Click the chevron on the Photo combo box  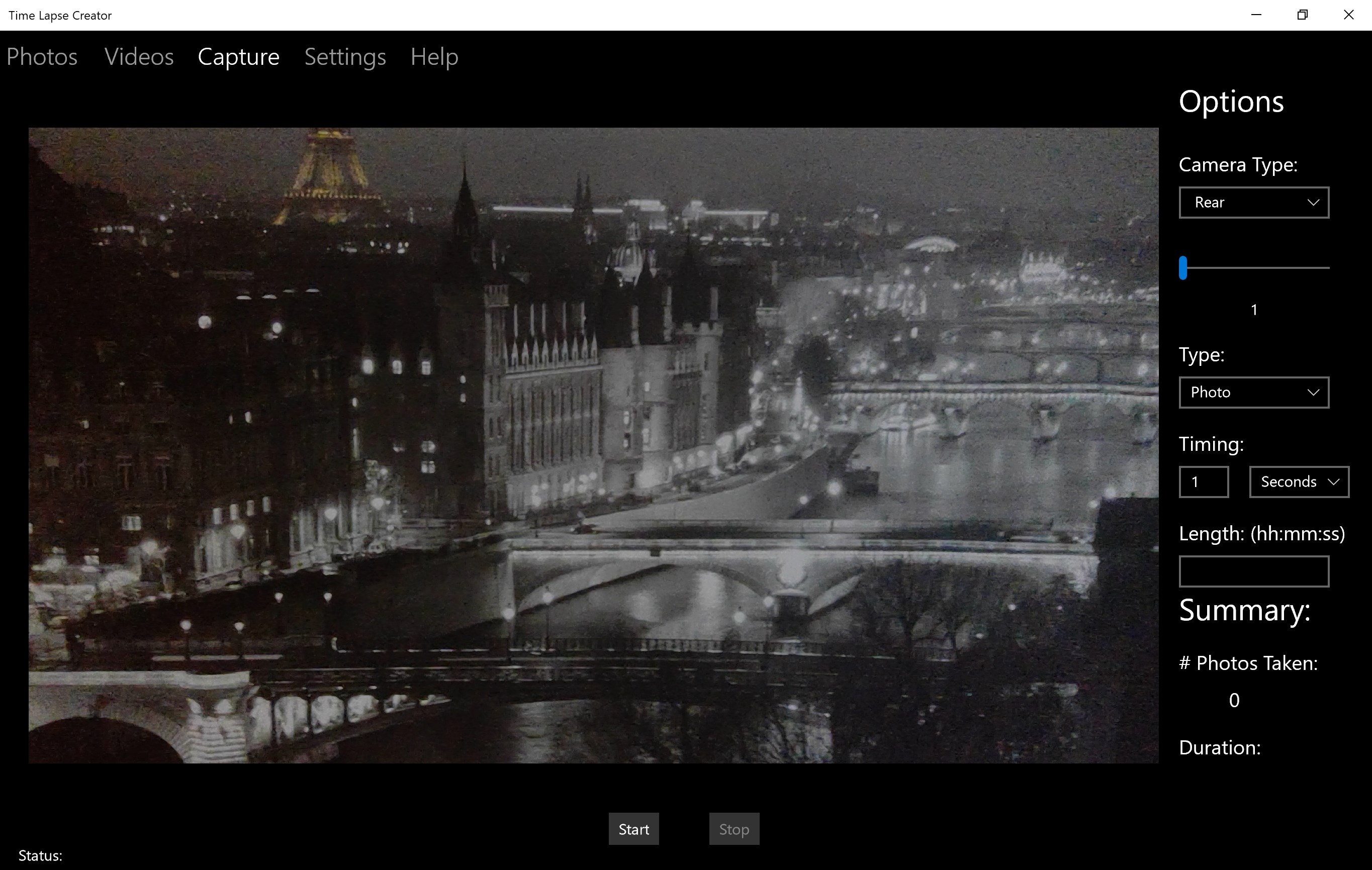pyautogui.click(x=1313, y=392)
